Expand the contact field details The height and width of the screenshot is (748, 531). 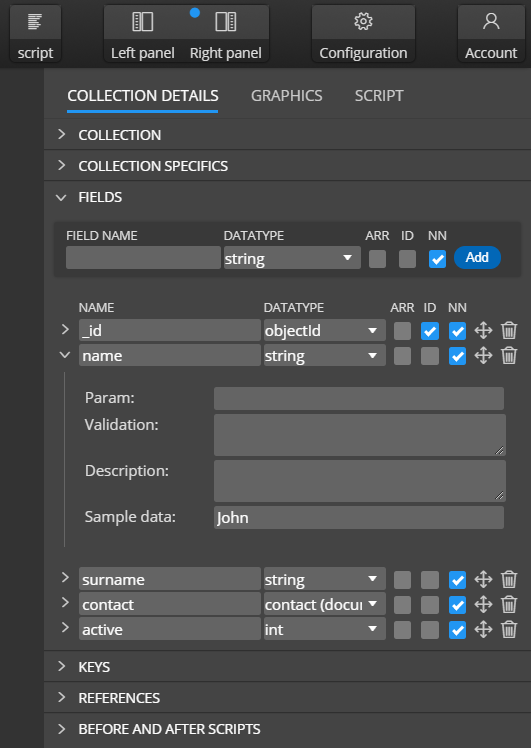(x=65, y=602)
